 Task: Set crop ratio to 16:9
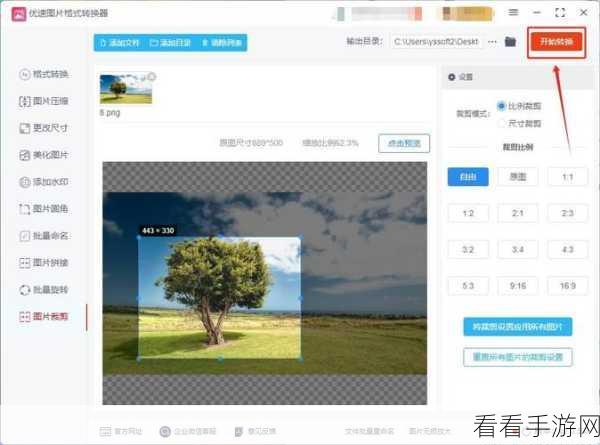(x=567, y=286)
